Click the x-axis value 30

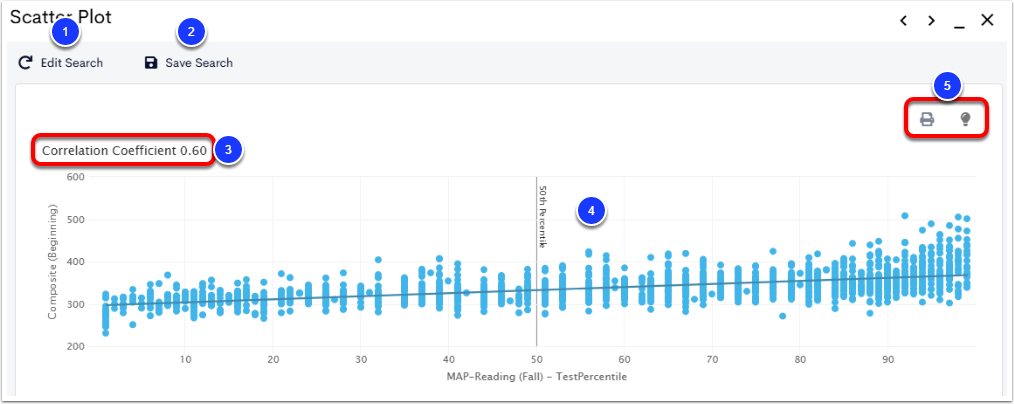coord(361,359)
